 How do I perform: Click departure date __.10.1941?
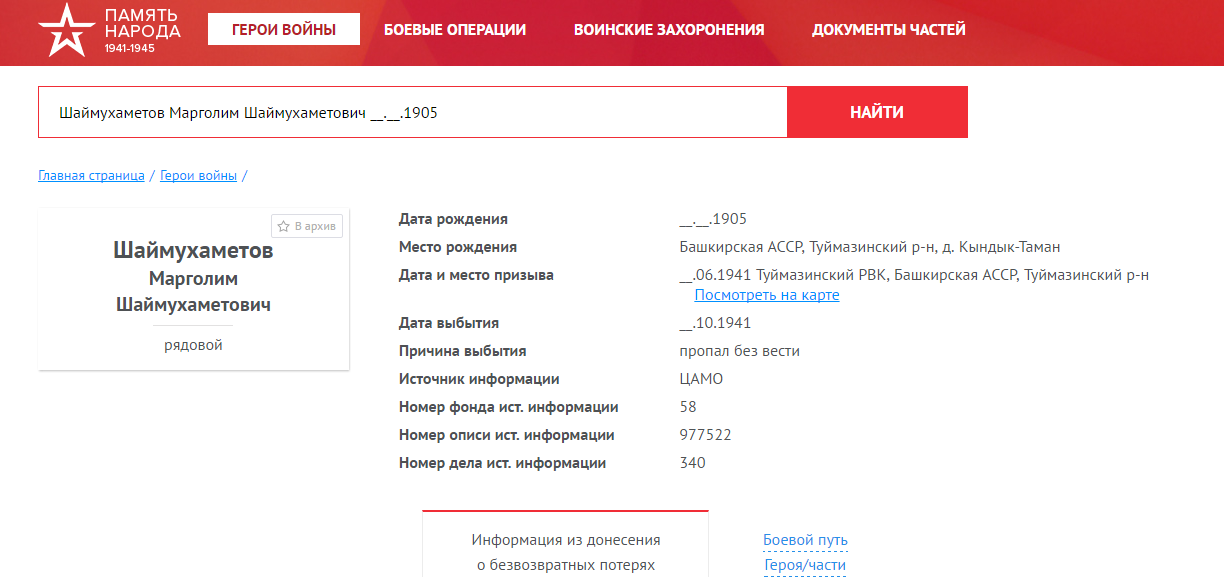click(715, 323)
